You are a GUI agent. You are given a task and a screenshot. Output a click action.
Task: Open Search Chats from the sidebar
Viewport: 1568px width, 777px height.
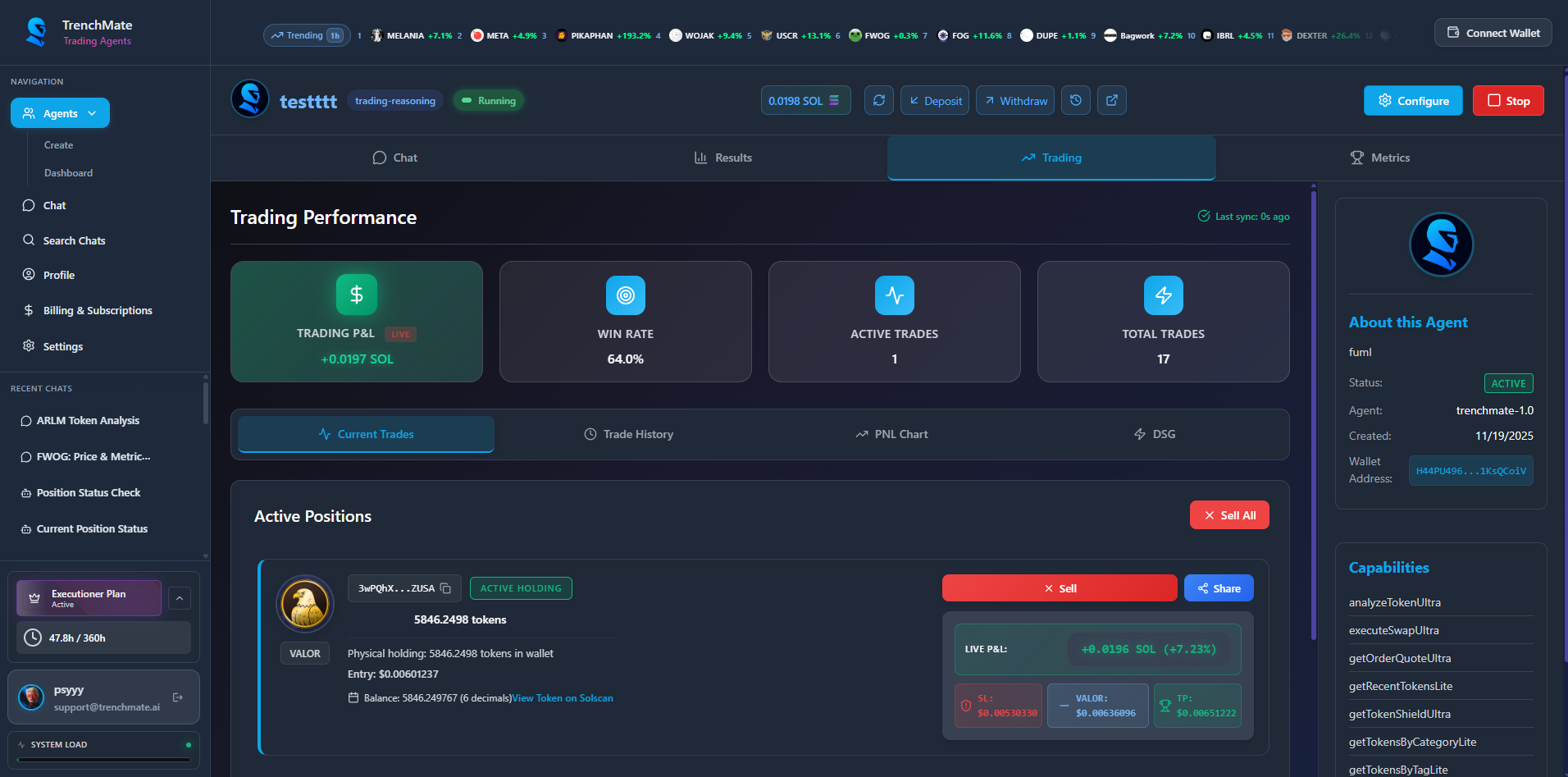coord(74,240)
